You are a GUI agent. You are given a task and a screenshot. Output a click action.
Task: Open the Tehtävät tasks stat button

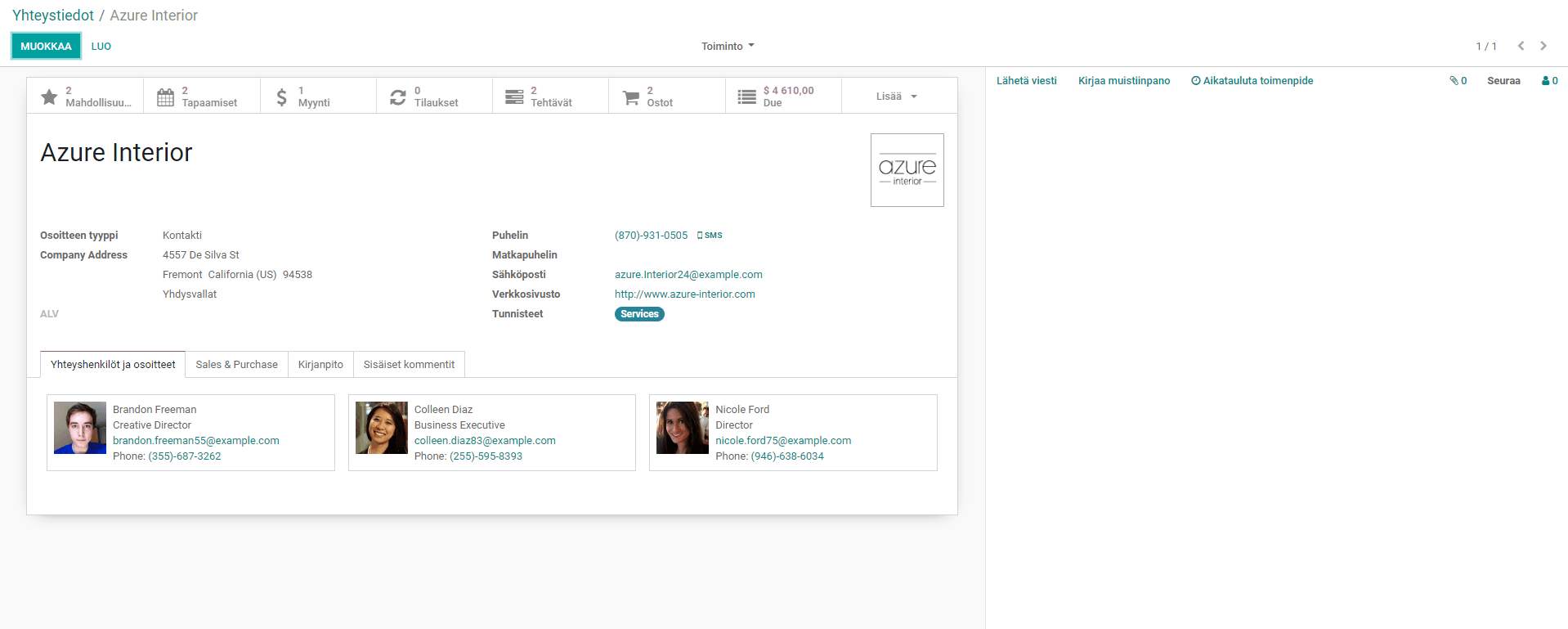[550, 96]
